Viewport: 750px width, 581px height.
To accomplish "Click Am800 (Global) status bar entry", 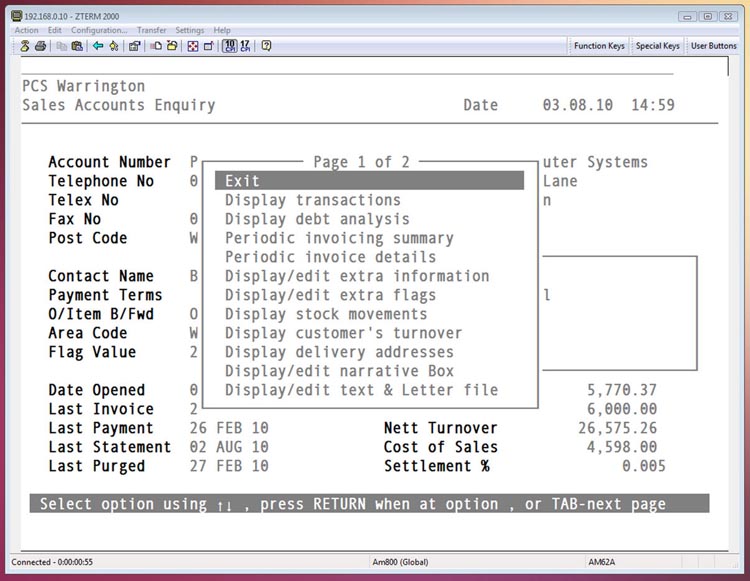I will (x=400, y=562).
